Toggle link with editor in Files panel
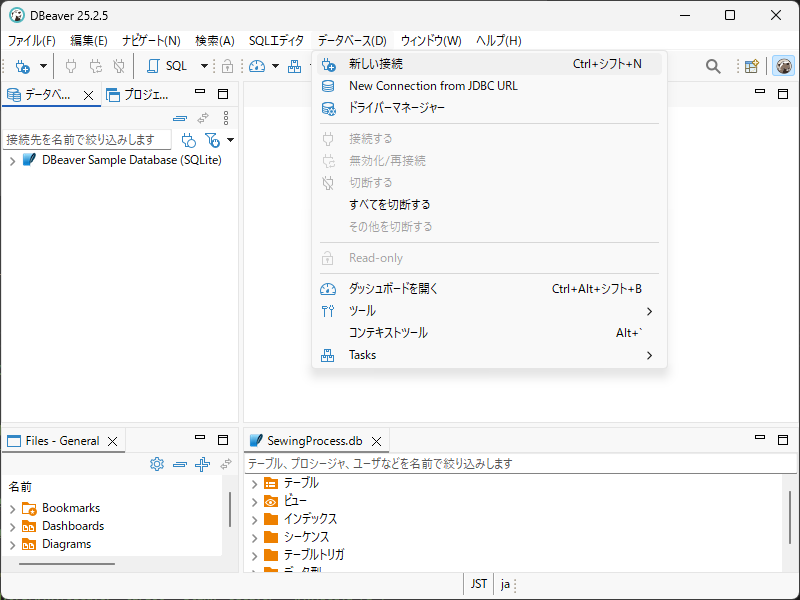The image size is (800, 600). point(226,464)
